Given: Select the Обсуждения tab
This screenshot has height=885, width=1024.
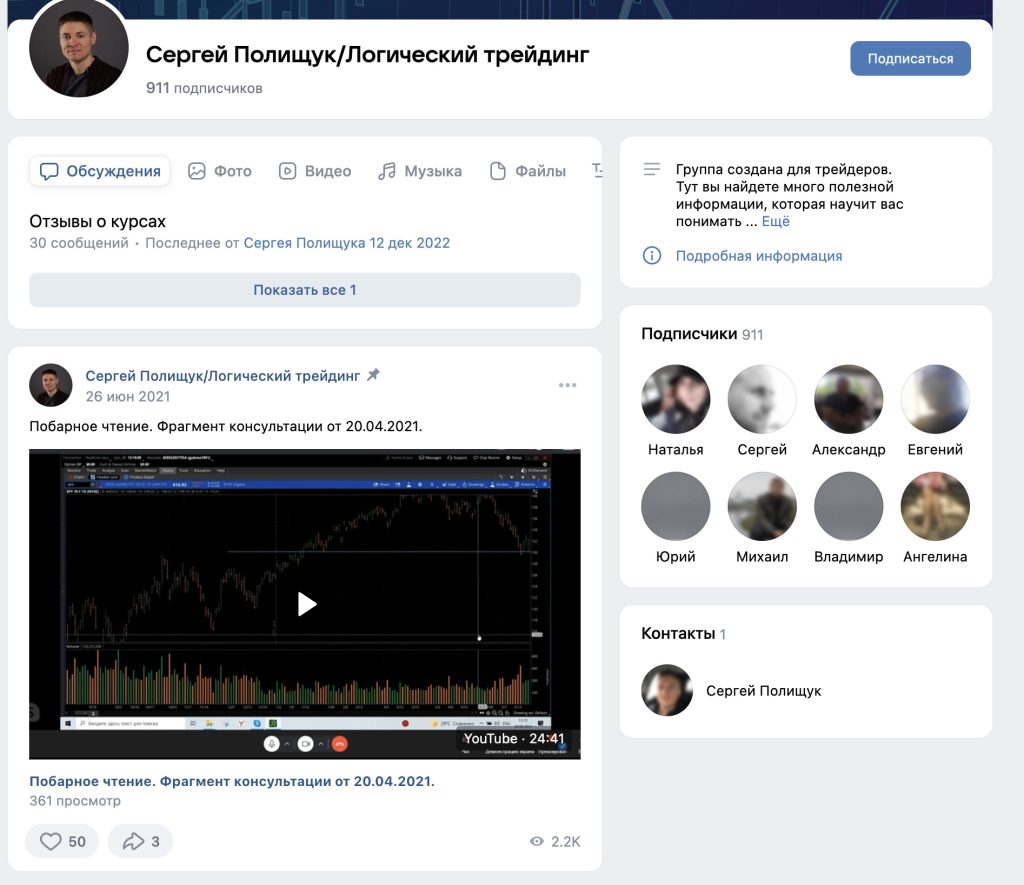Looking at the screenshot, I should pyautogui.click(x=100, y=171).
